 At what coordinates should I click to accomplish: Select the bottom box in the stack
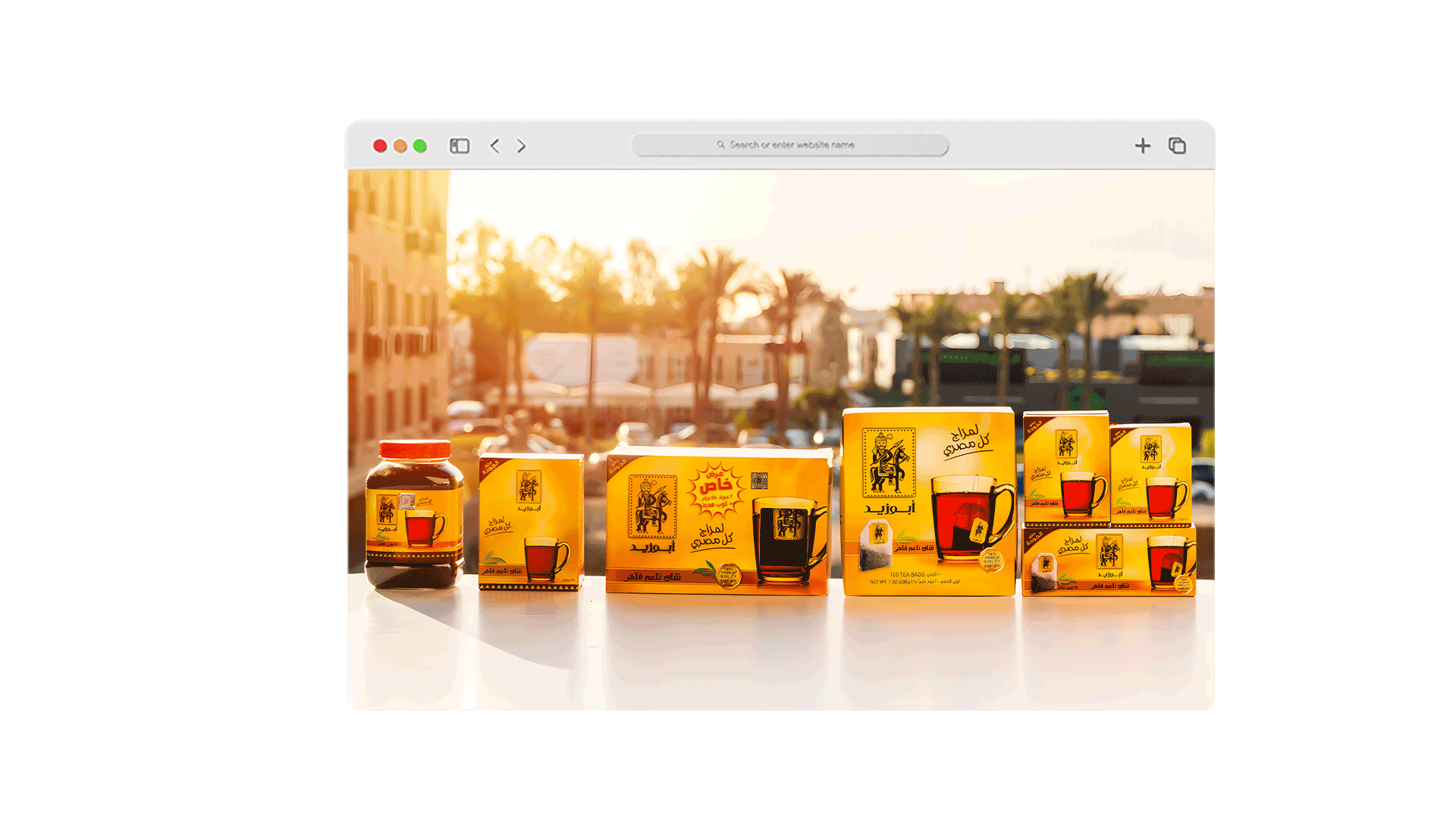click(x=1109, y=561)
